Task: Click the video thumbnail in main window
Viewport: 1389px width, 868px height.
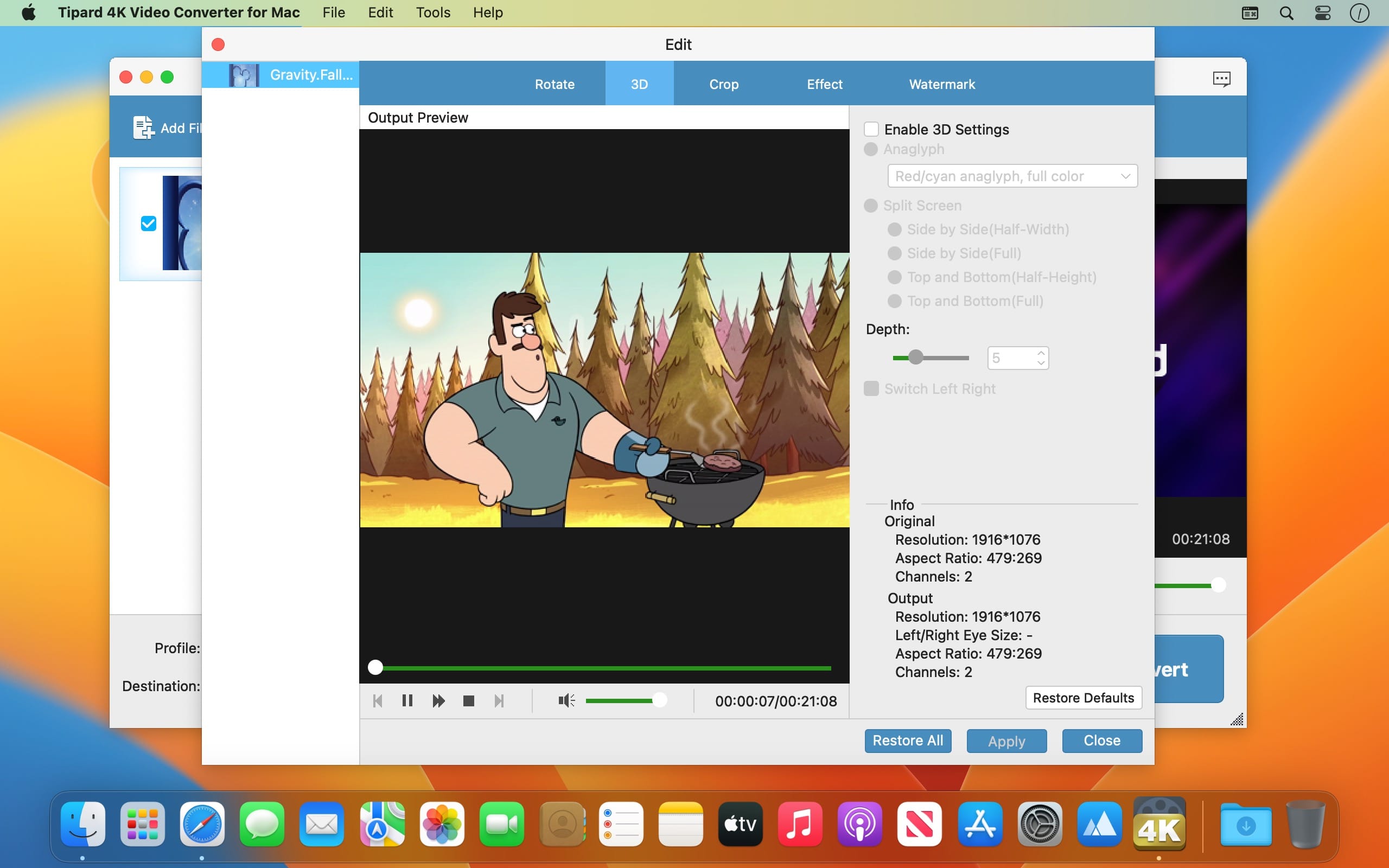Action: click(182, 223)
